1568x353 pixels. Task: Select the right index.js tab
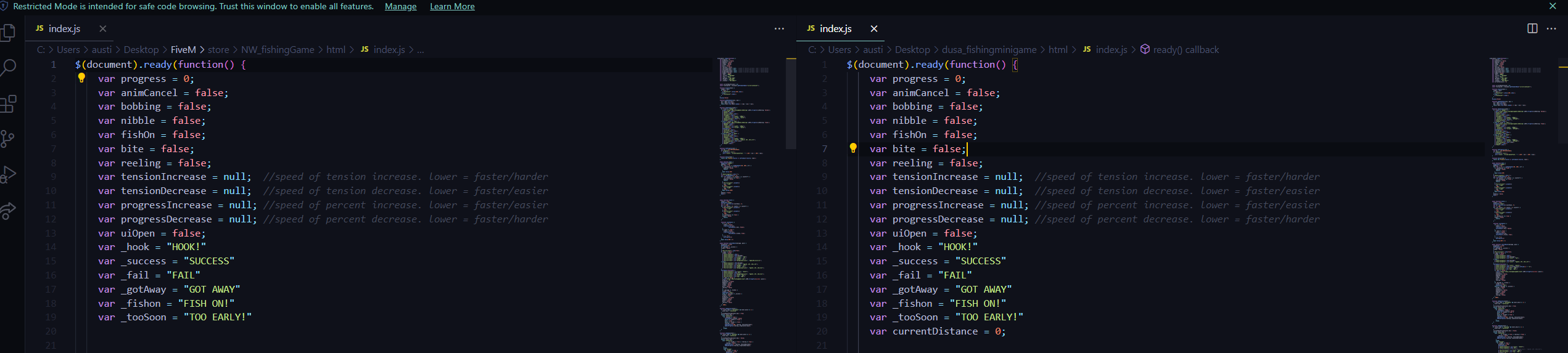pos(835,29)
